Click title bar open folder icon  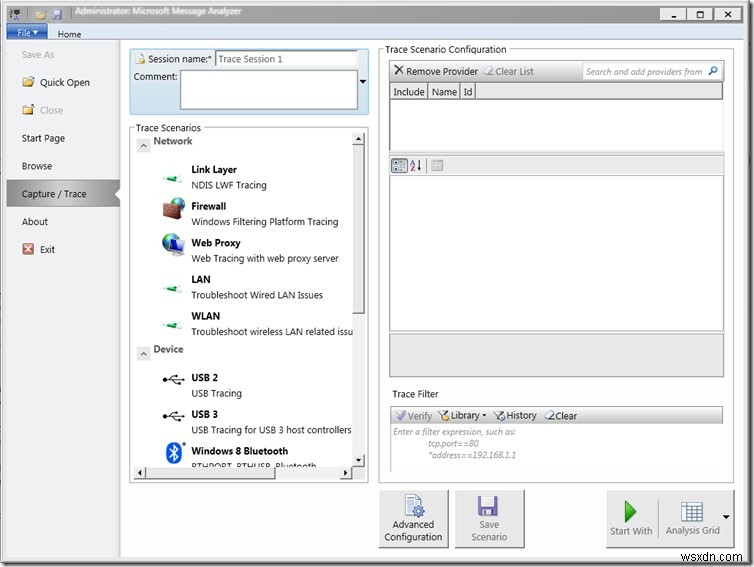click(x=40, y=14)
